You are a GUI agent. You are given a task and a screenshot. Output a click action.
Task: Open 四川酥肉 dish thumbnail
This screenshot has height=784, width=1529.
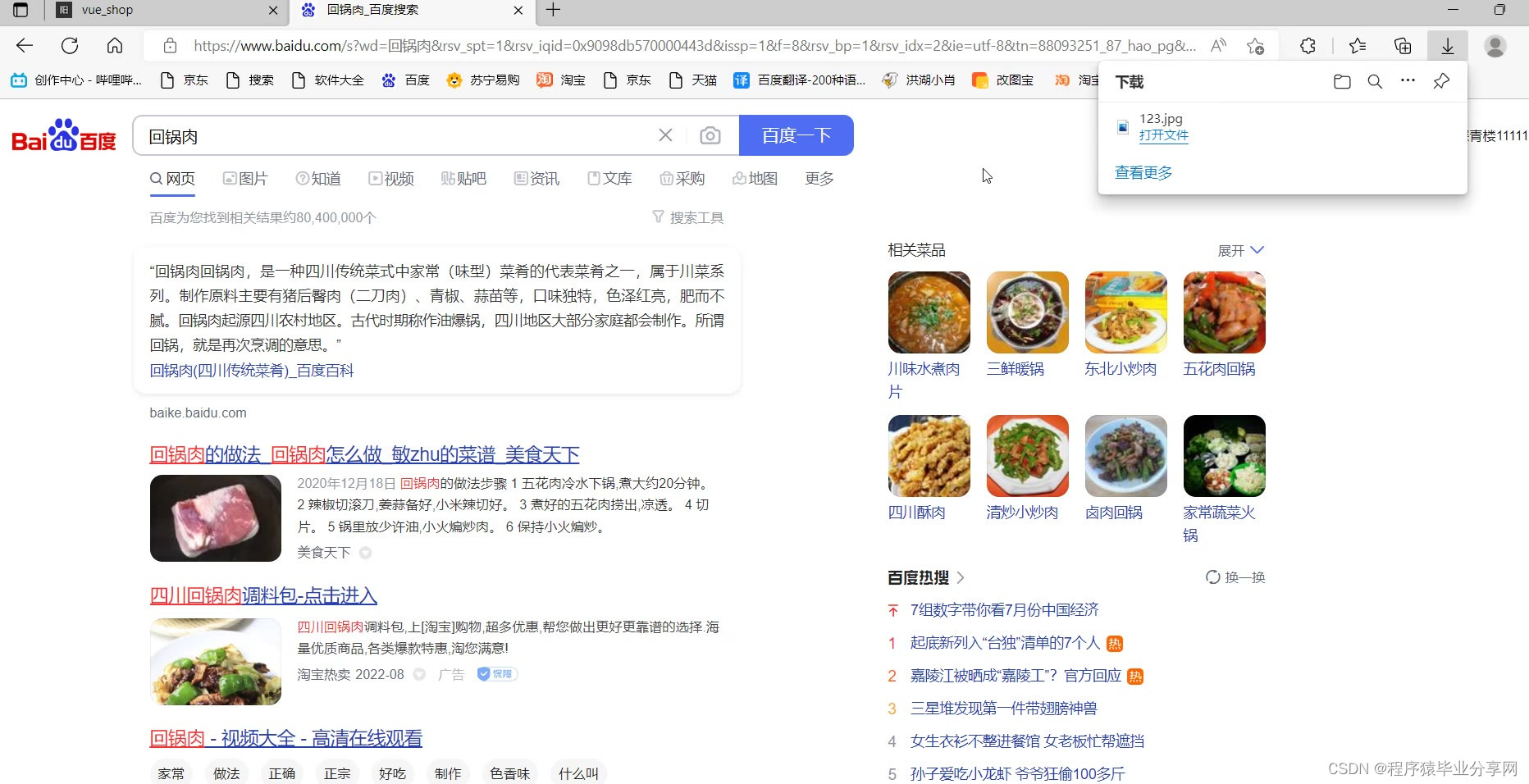[929, 456]
